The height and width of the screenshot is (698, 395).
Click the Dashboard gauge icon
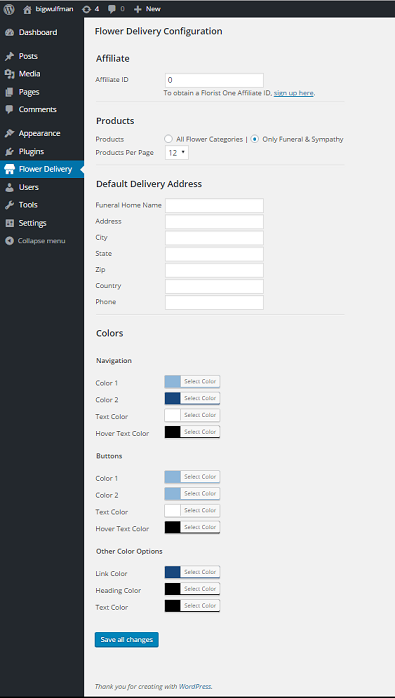[x=9, y=32]
